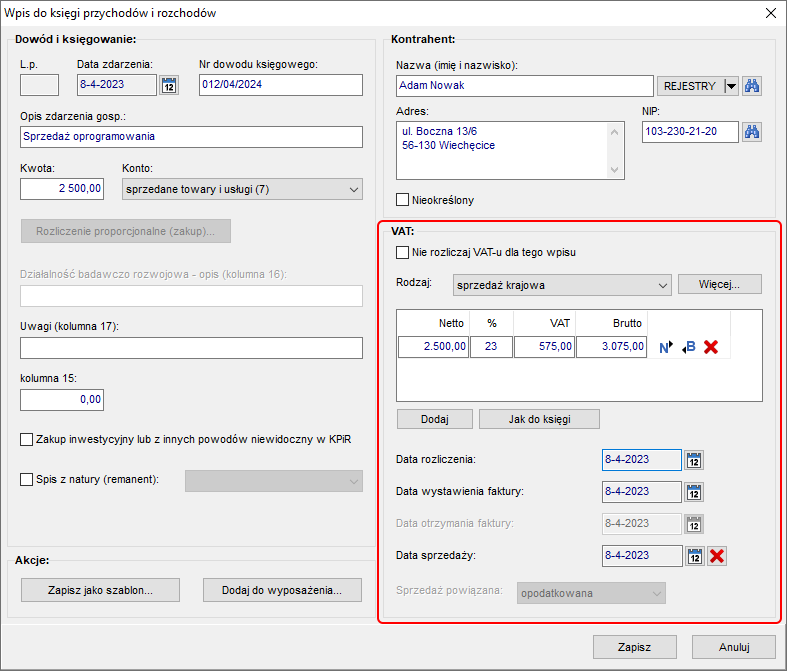Click the NIP field
This screenshot has width=787, height=671.
[x=690, y=132]
